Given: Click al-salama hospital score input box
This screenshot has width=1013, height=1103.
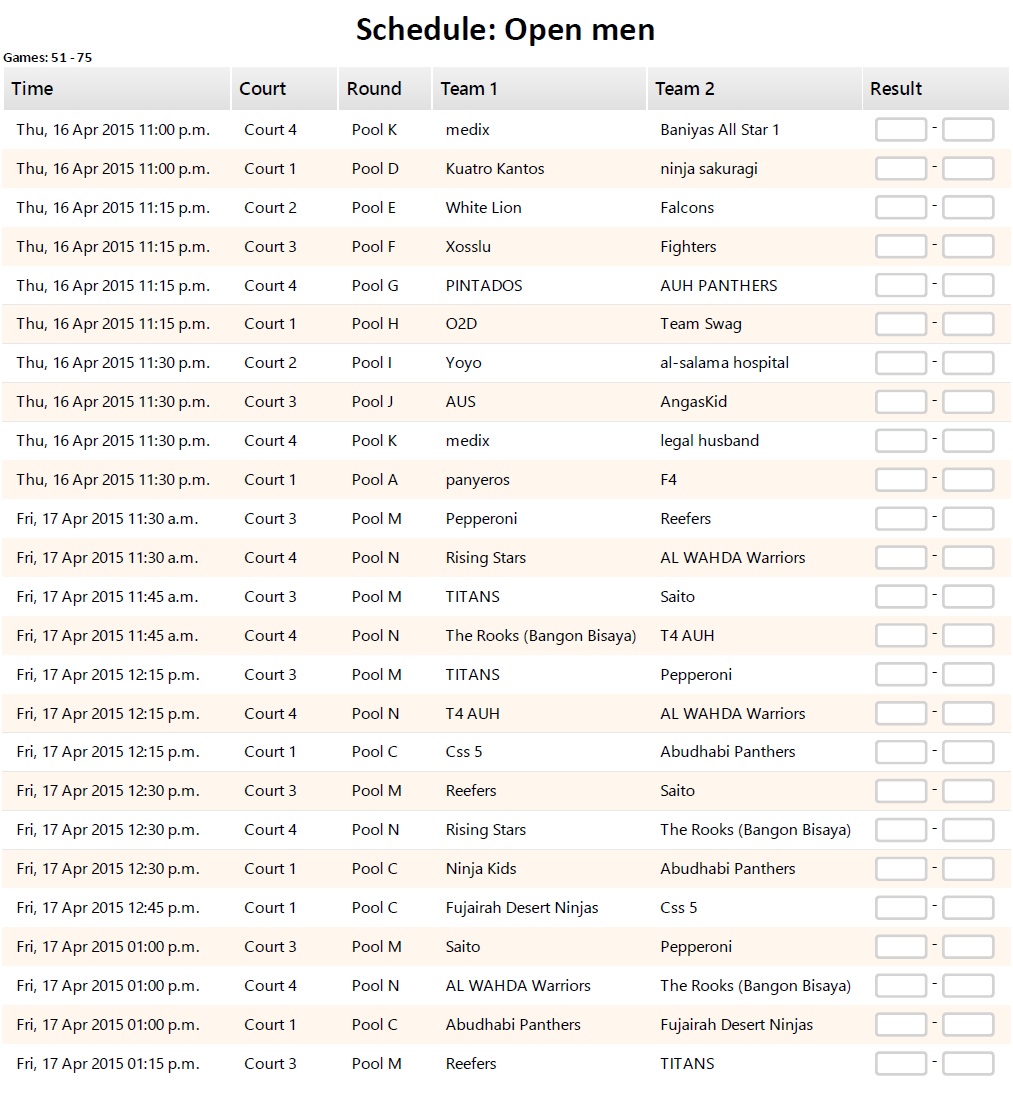Looking at the screenshot, I should click(968, 363).
